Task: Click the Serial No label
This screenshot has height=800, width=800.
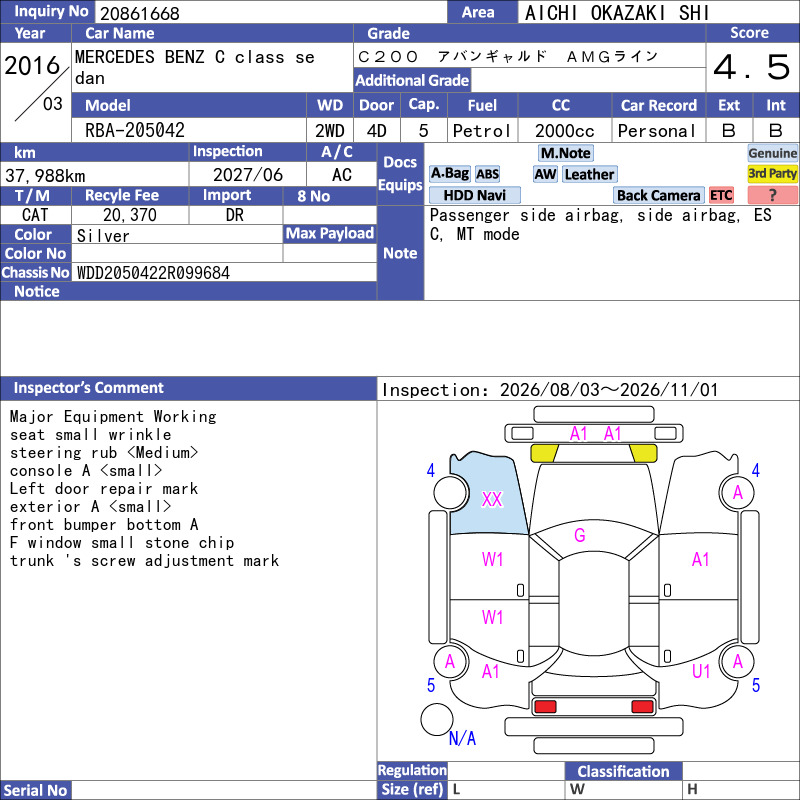Action: coord(35,790)
